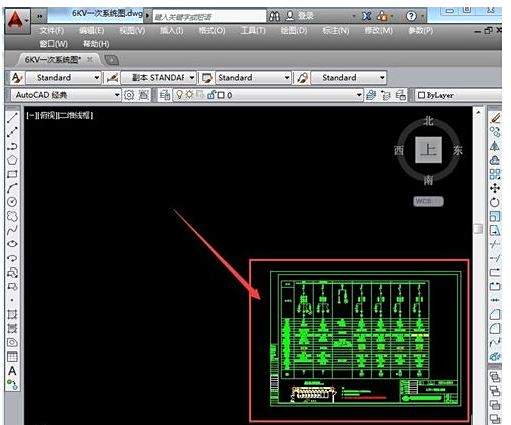Click the Erase tool in modify toolbar
The image size is (511, 425).
pyautogui.click(x=495, y=118)
